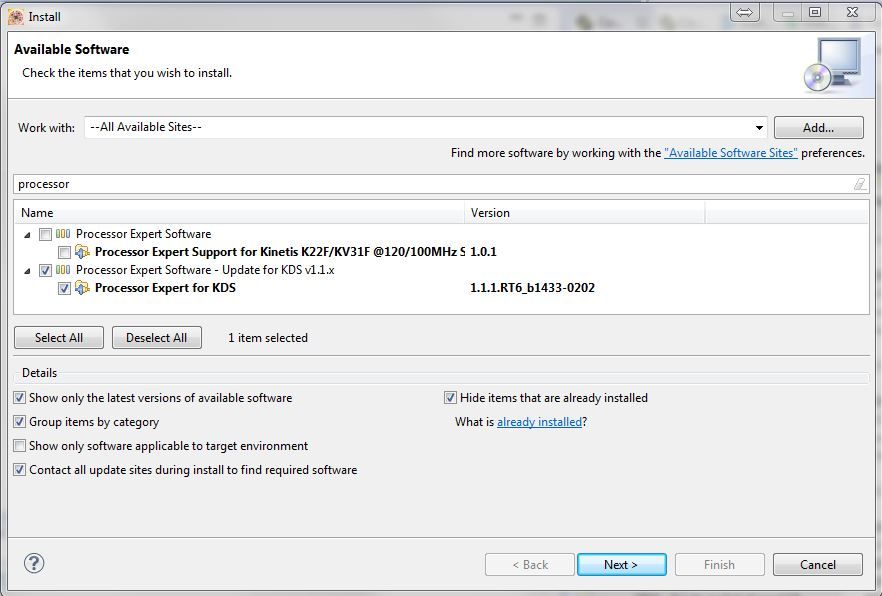
Task: Click version 1.1.1.RT6_b1433-0202 cell
Action: [532, 288]
